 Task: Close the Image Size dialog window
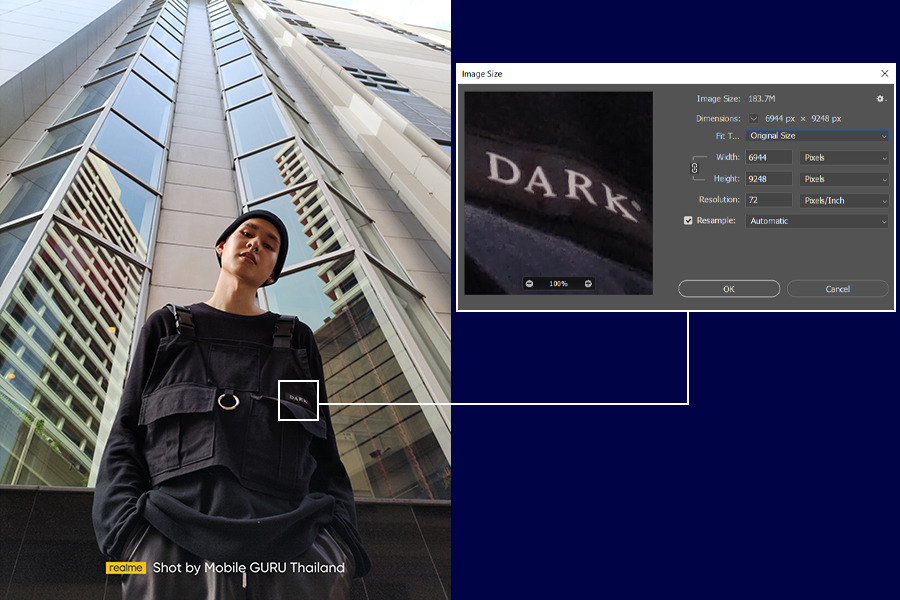click(884, 74)
